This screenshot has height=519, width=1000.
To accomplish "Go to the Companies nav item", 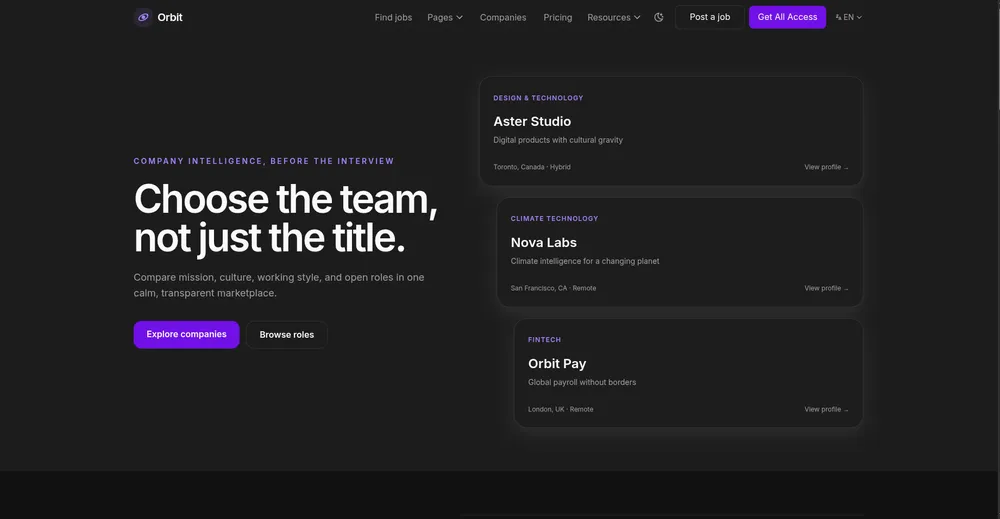I will [503, 17].
